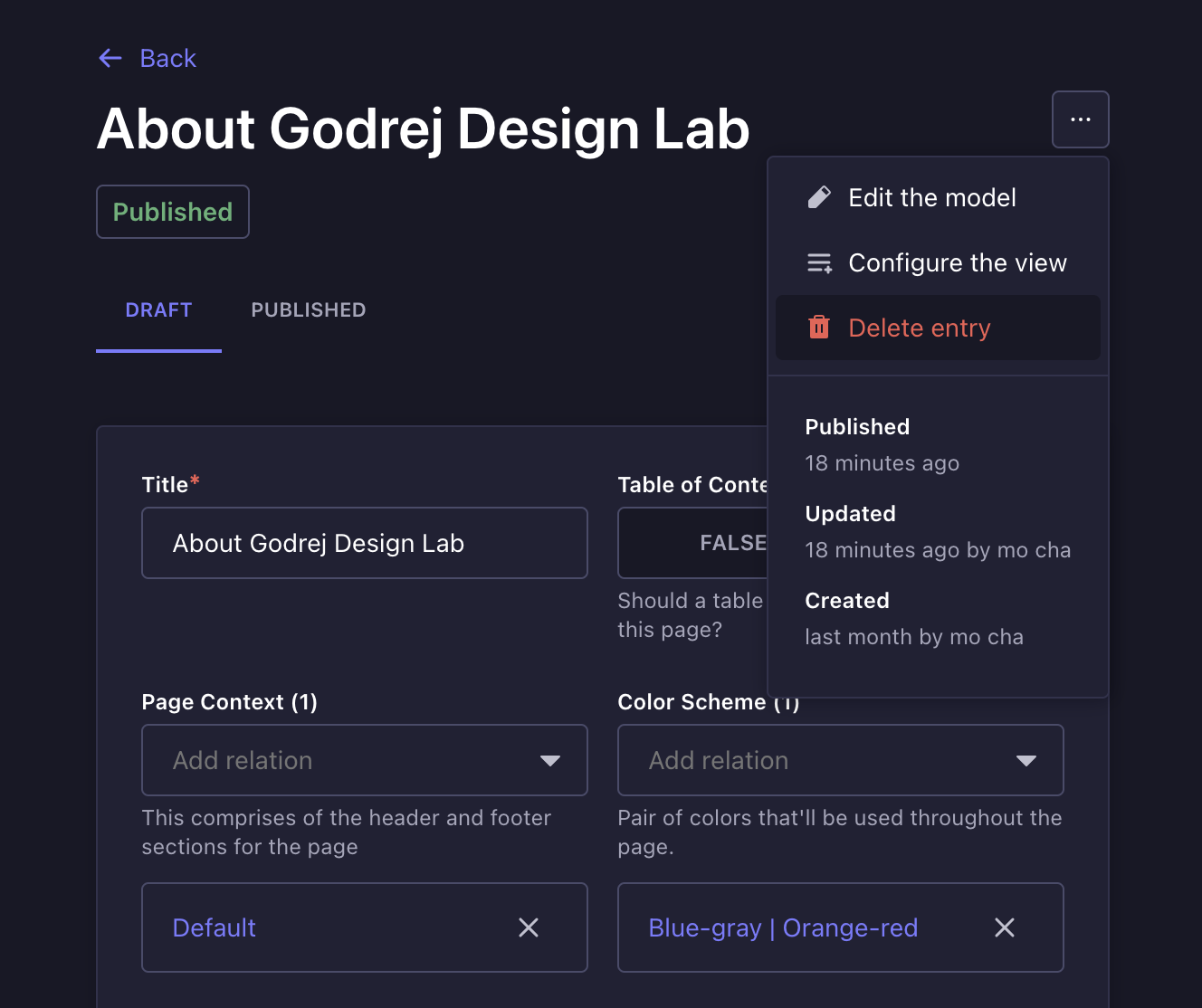Choose Delete entry from the menu

[919, 328]
